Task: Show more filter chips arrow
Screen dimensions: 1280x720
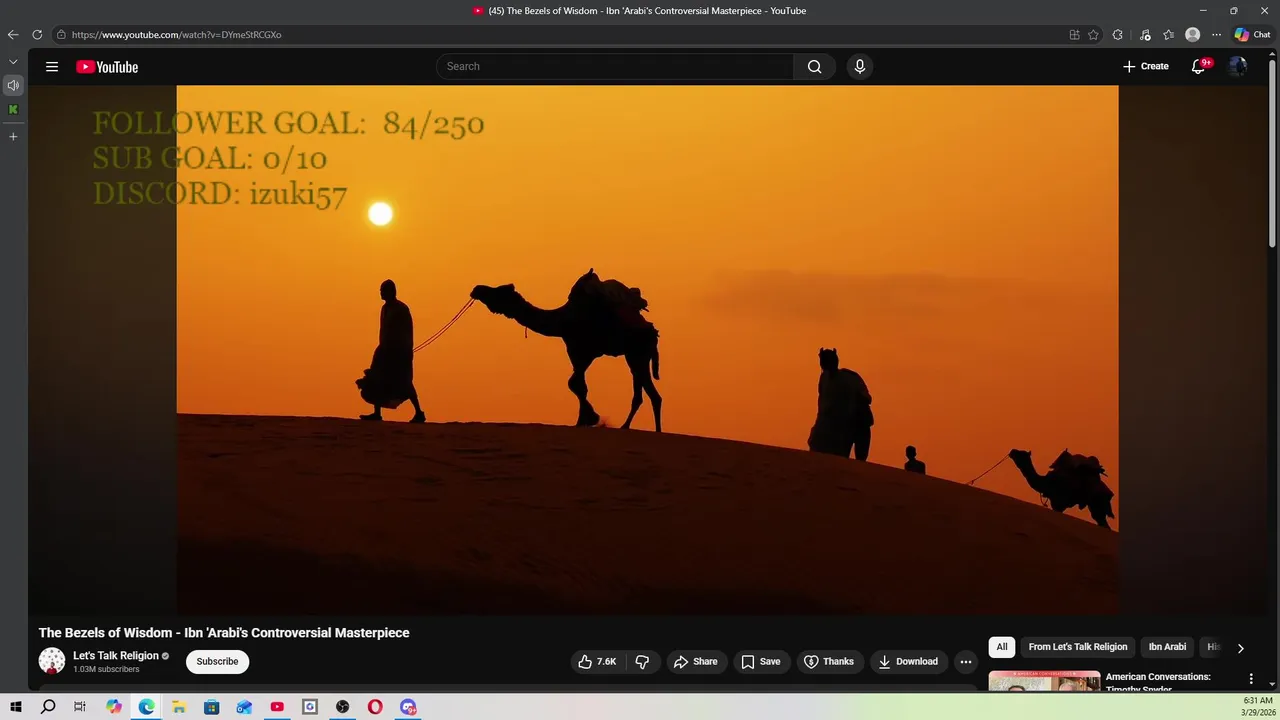Action: tap(1240, 648)
